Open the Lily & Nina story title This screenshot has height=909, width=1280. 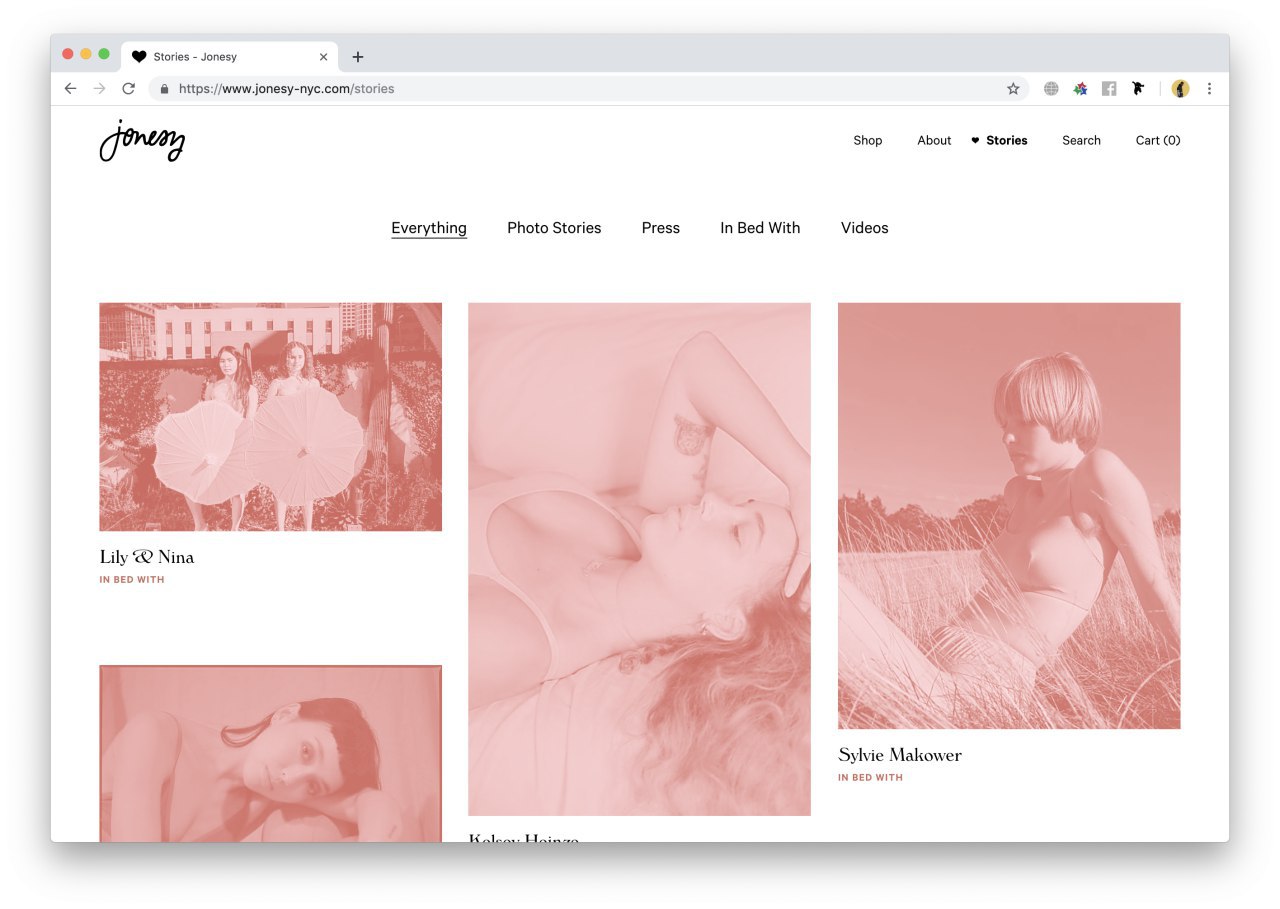pyautogui.click(x=147, y=557)
